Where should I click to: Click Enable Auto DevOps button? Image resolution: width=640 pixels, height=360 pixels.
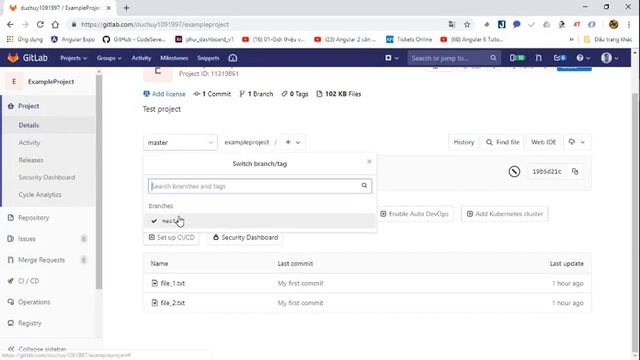pos(415,214)
